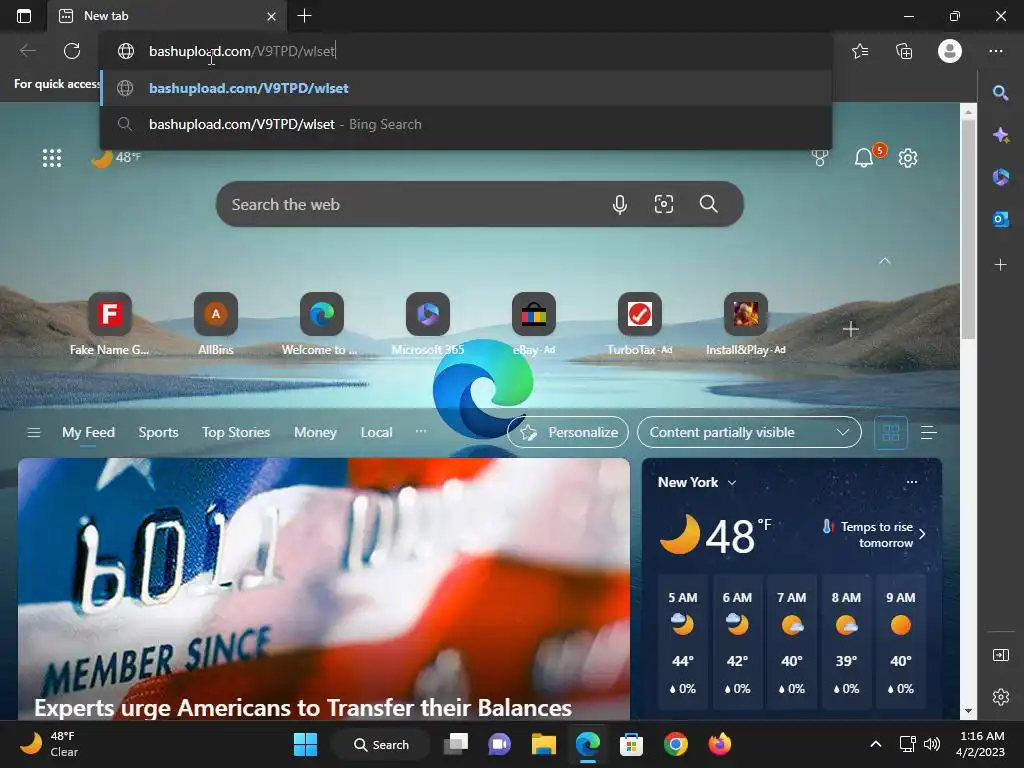This screenshot has width=1024, height=768.
Task: Open the rewards trophy icon
Action: (820, 158)
